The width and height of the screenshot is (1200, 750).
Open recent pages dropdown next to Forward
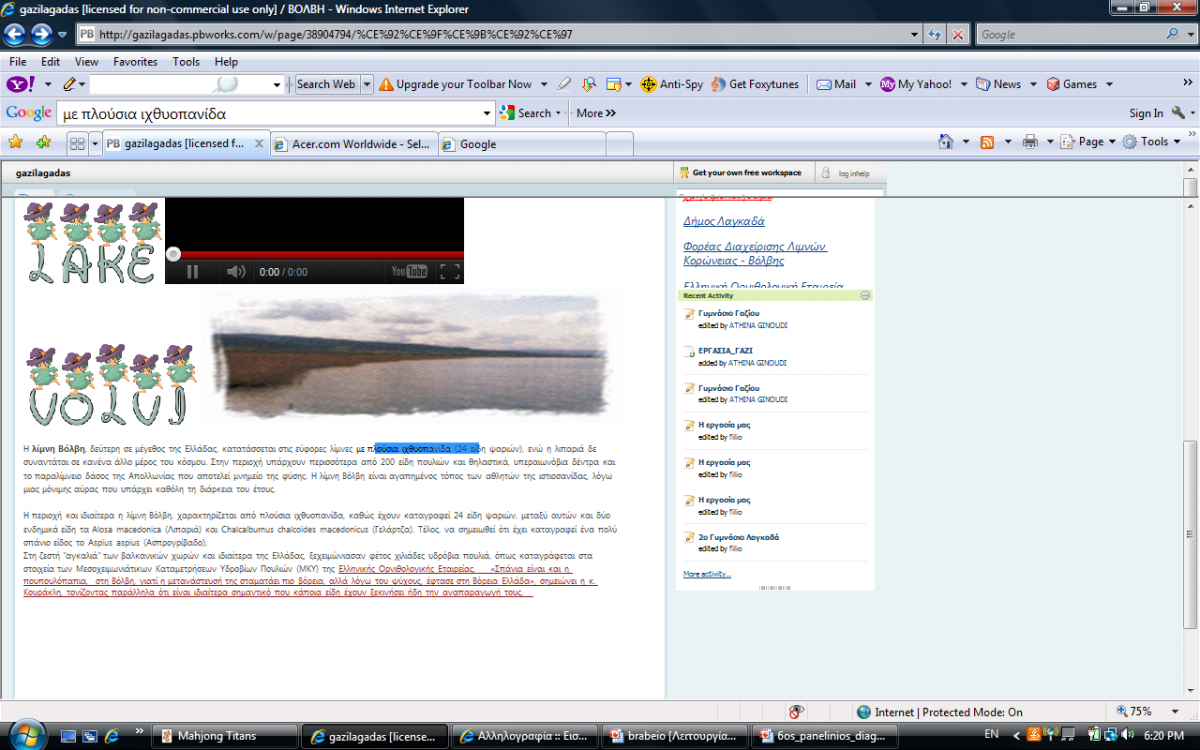click(62, 35)
